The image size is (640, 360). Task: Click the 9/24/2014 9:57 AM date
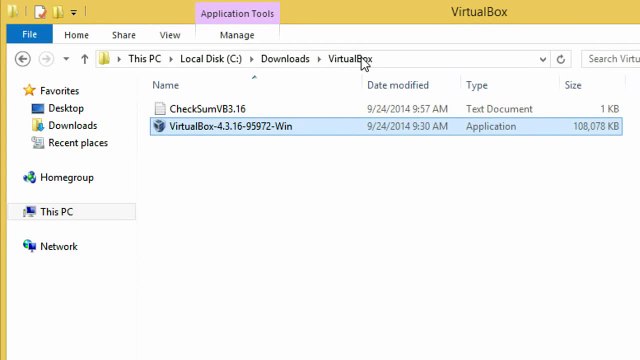click(x=407, y=109)
